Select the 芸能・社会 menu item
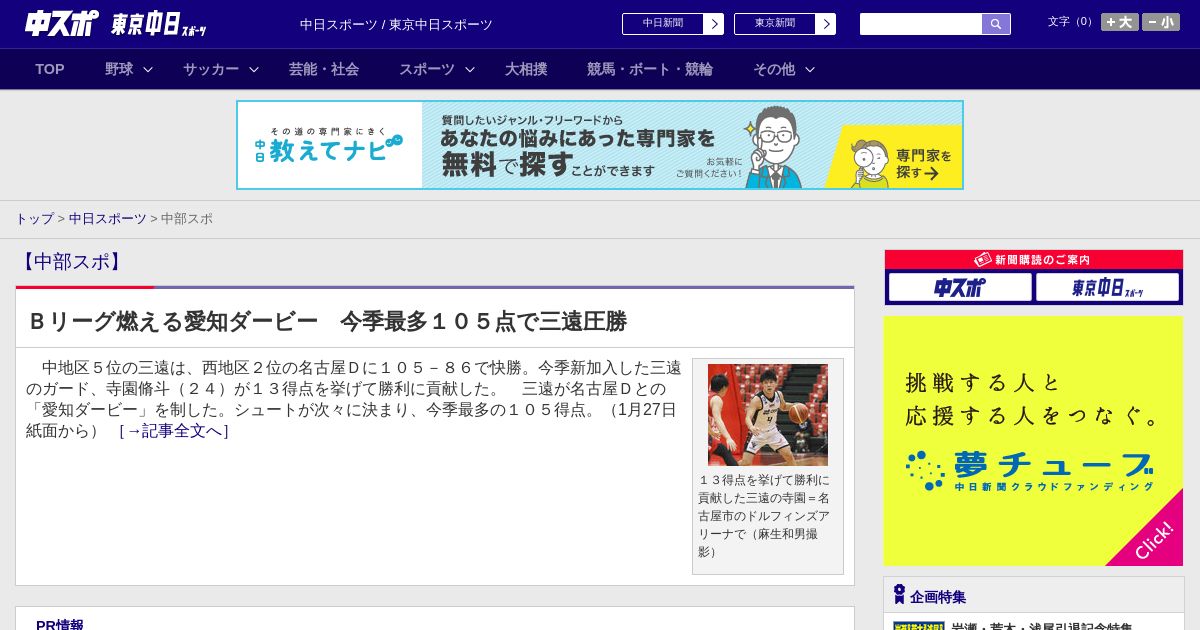1200x630 pixels. (324, 69)
